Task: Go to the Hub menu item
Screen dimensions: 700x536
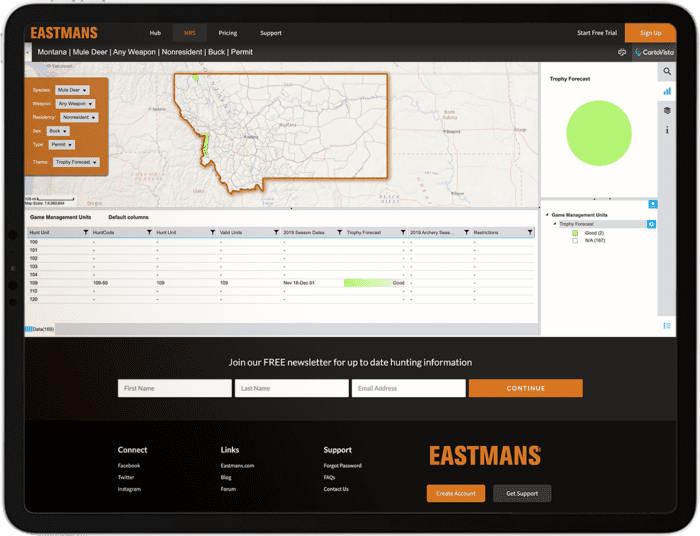Action: tap(155, 33)
